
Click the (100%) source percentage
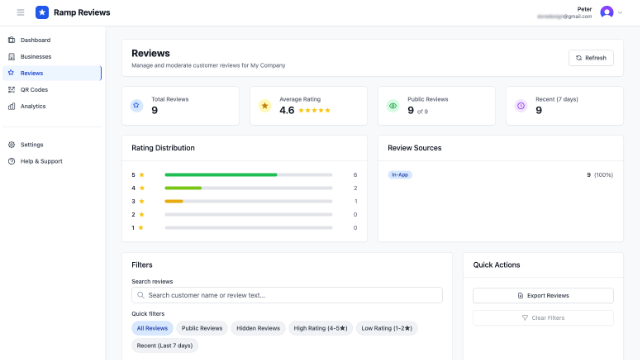(603, 175)
